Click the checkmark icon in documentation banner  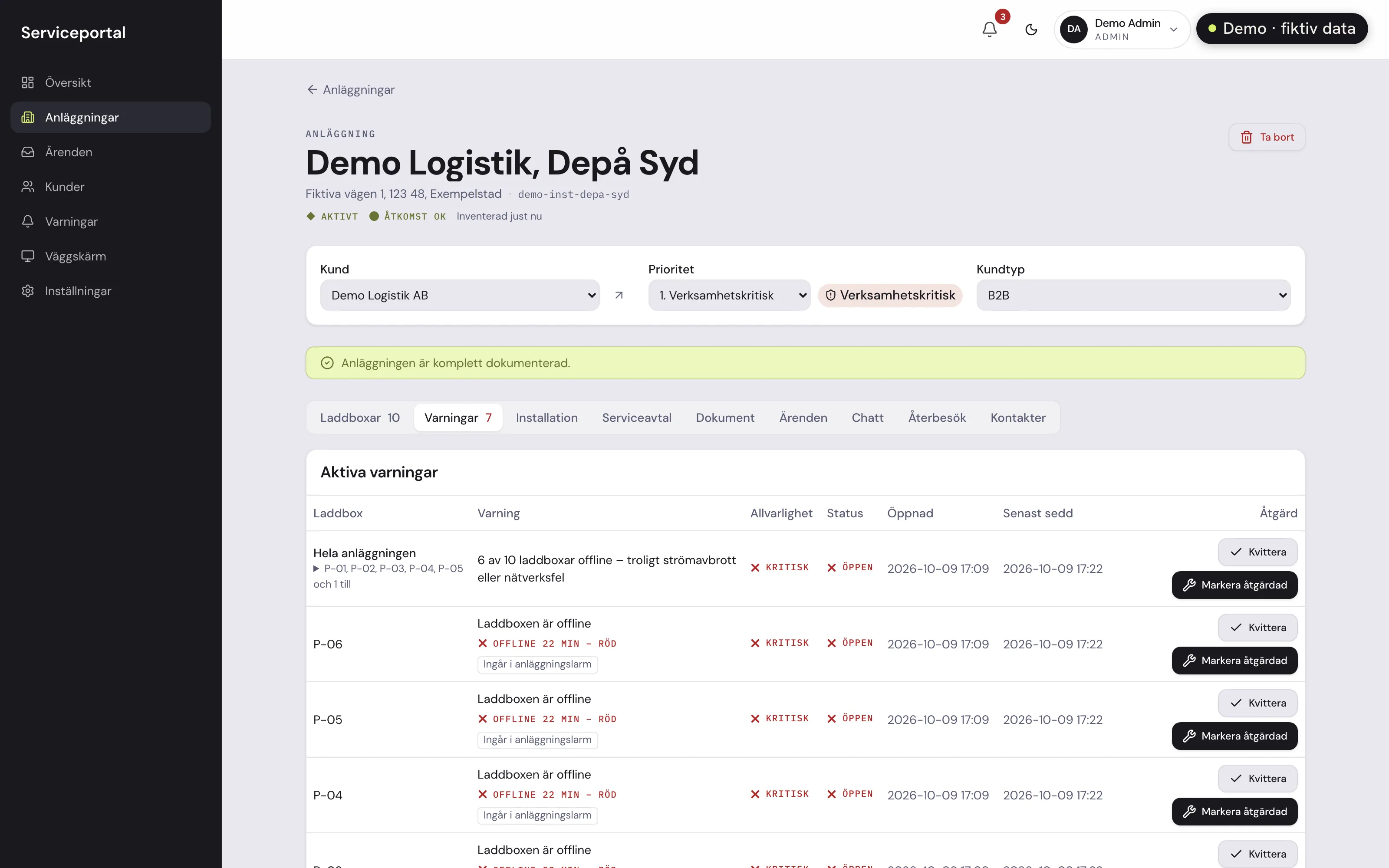tap(327, 363)
